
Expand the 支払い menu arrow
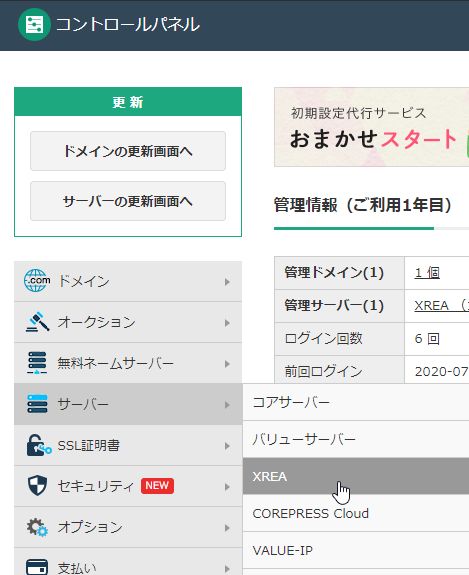pos(227,568)
